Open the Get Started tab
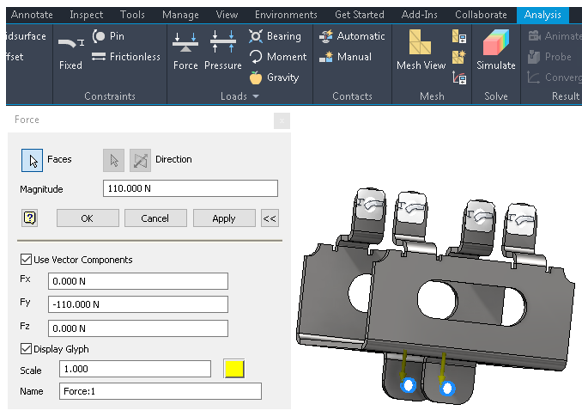The height and width of the screenshot is (411, 582). click(360, 15)
